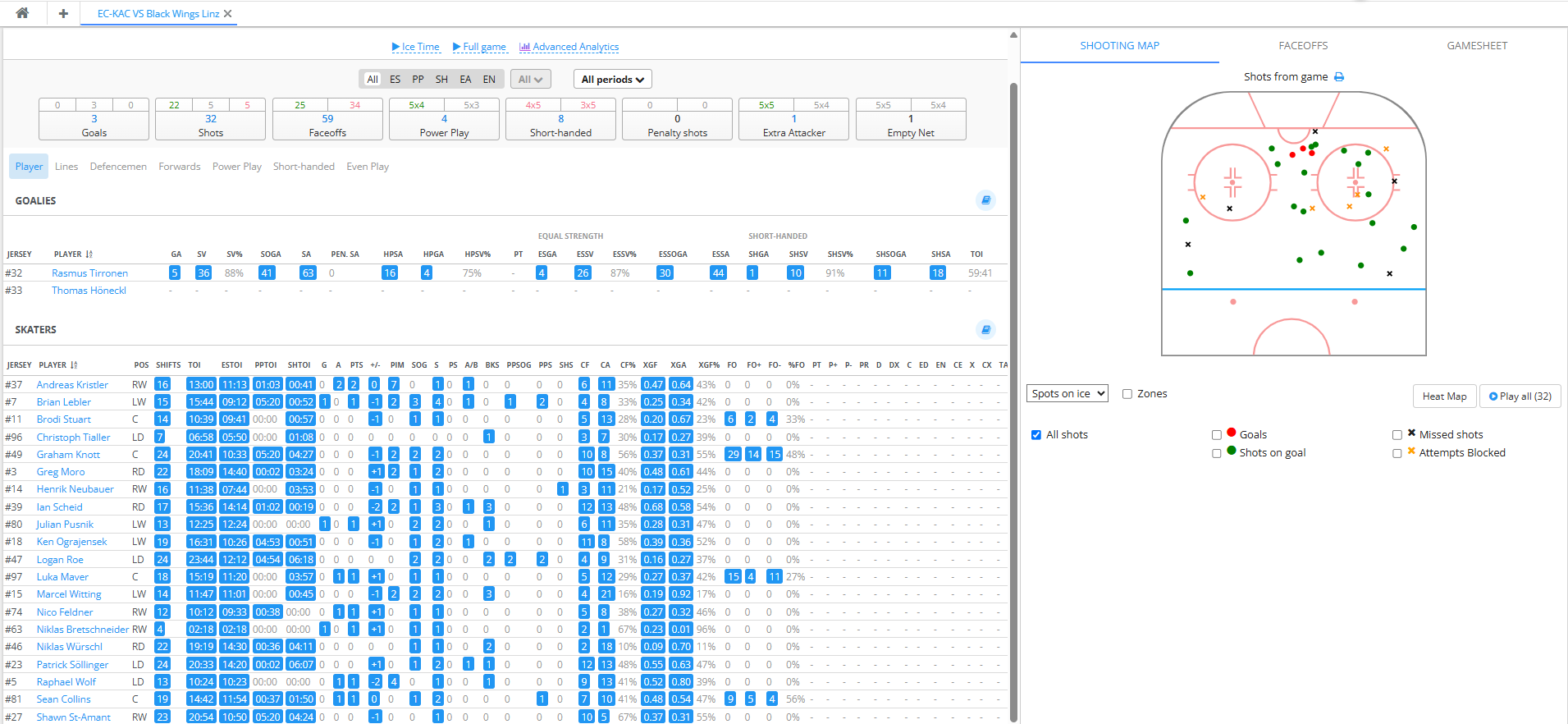
Task: Play Ice Time video
Action: coord(415,47)
